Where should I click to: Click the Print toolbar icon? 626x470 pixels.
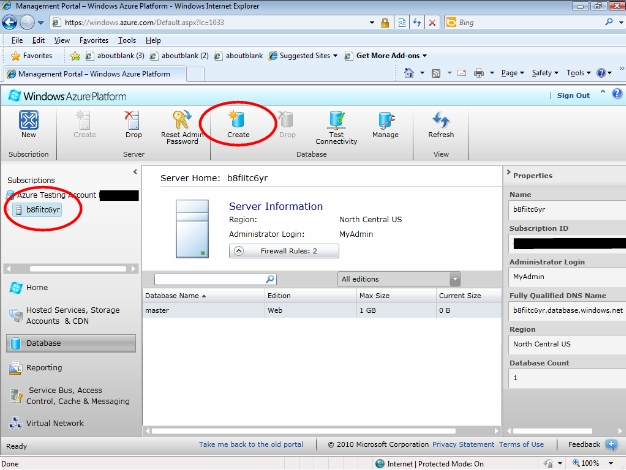point(479,73)
